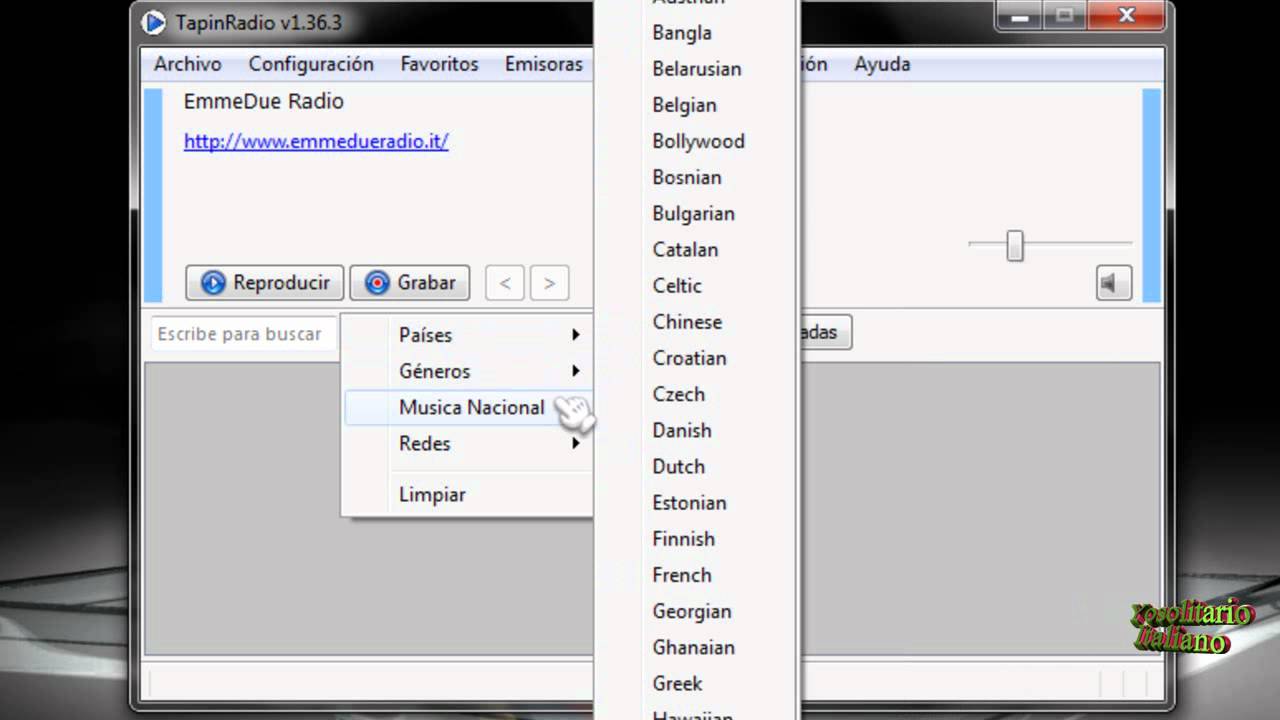The width and height of the screenshot is (1280, 720).
Task: Open the Configuración menu
Action: pos(311,64)
